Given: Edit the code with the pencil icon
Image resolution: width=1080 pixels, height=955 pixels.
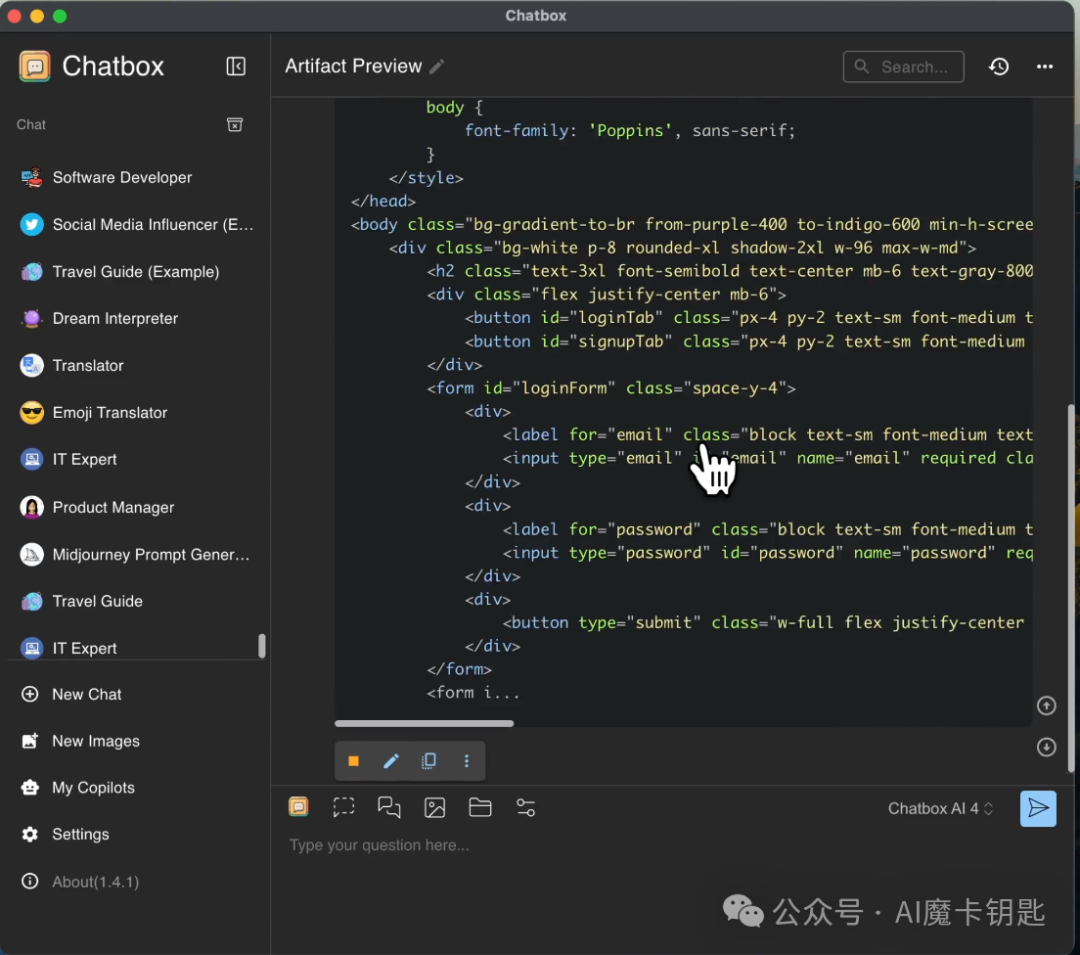Looking at the screenshot, I should pyautogui.click(x=390, y=761).
